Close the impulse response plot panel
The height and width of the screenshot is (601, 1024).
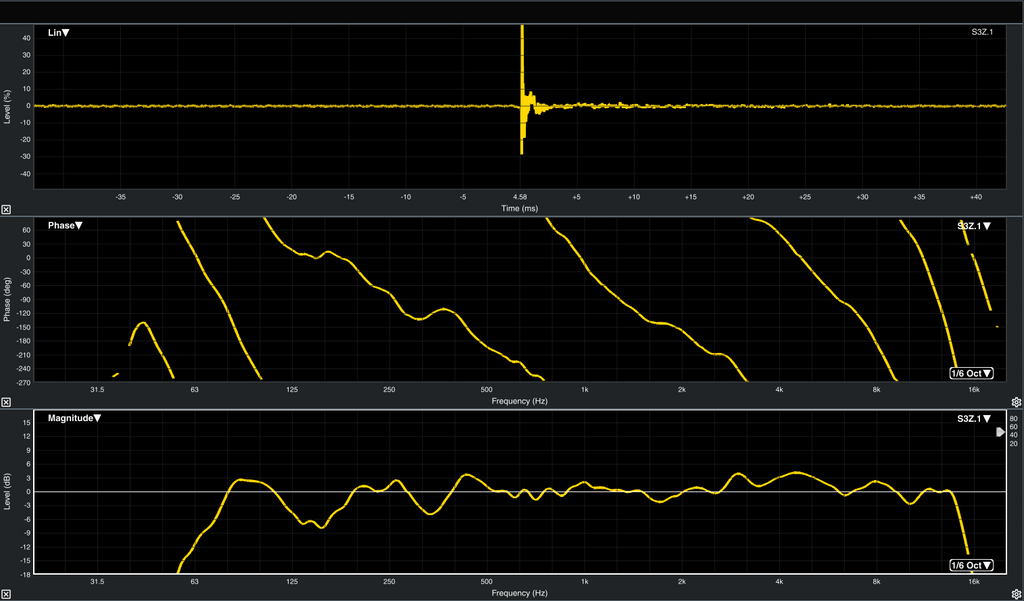pos(7,209)
